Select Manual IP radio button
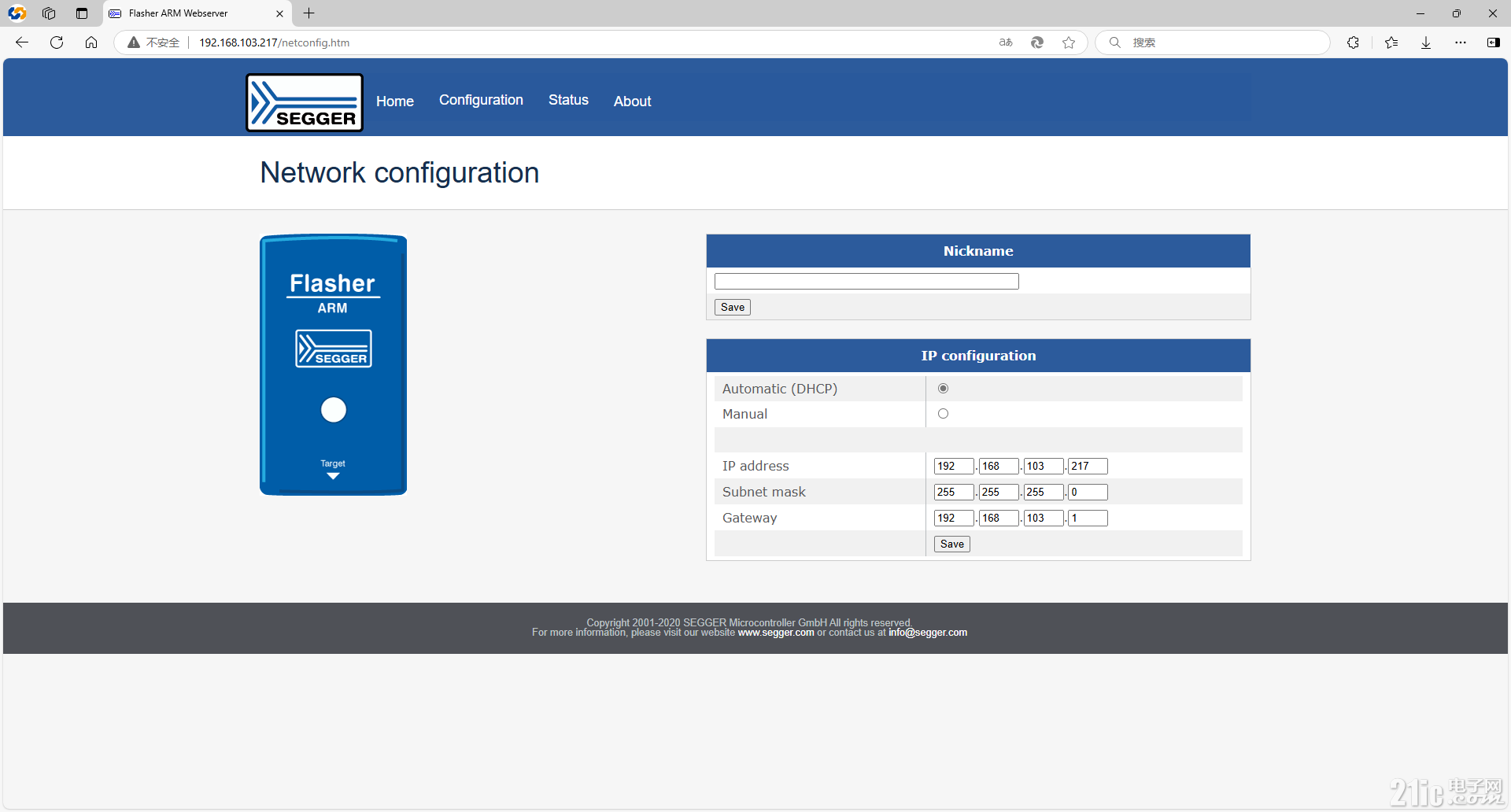The width and height of the screenshot is (1511, 812). (943, 414)
